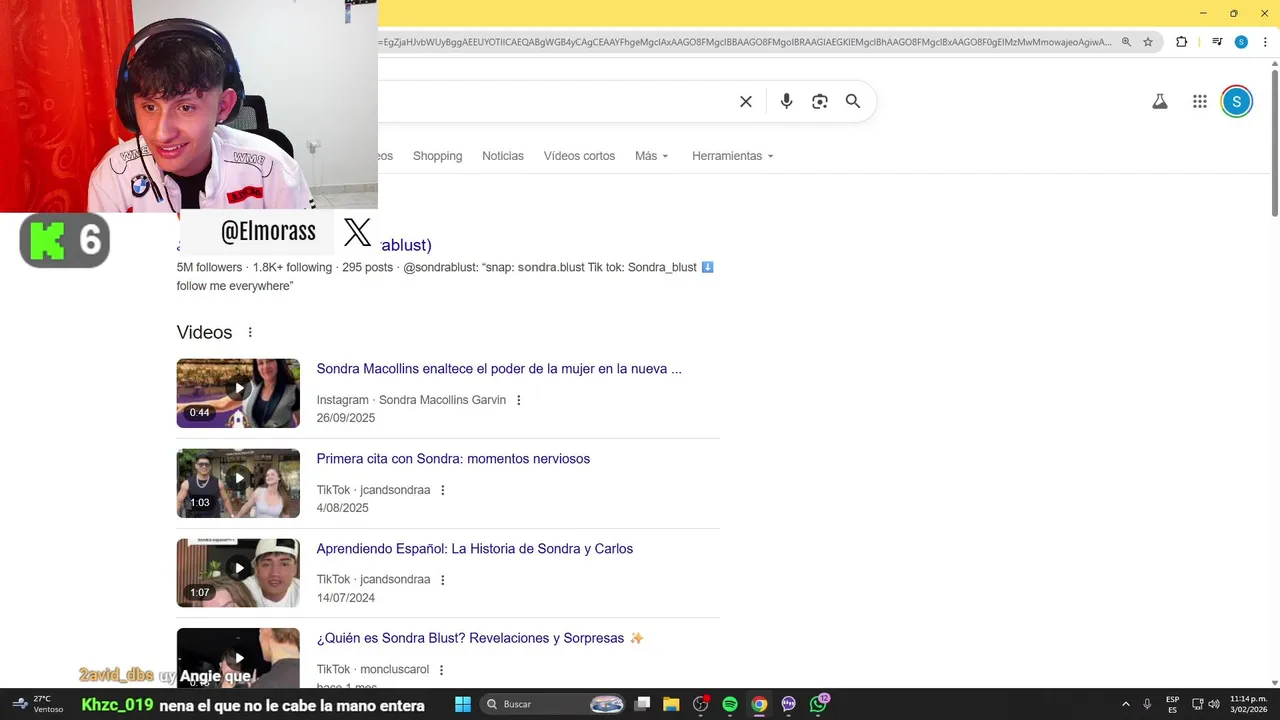Screen dimensions: 1280x720
Task: Clear the Google search box text
Action: [746, 101]
